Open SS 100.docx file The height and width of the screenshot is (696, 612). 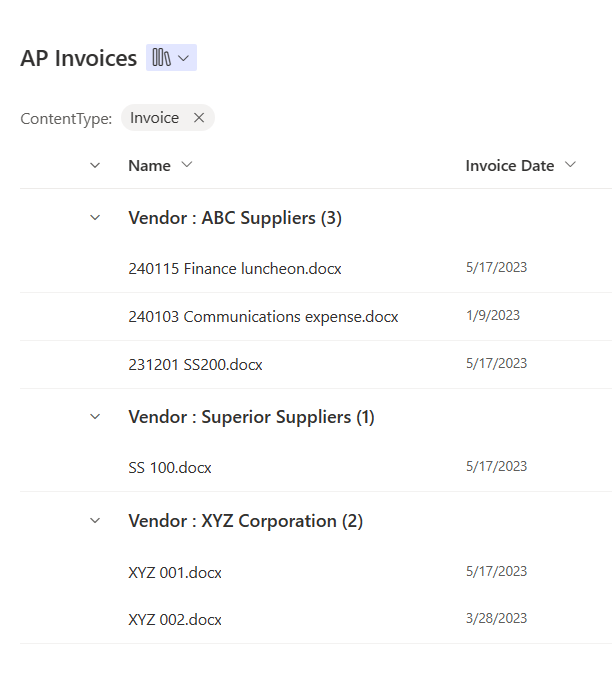pos(170,468)
